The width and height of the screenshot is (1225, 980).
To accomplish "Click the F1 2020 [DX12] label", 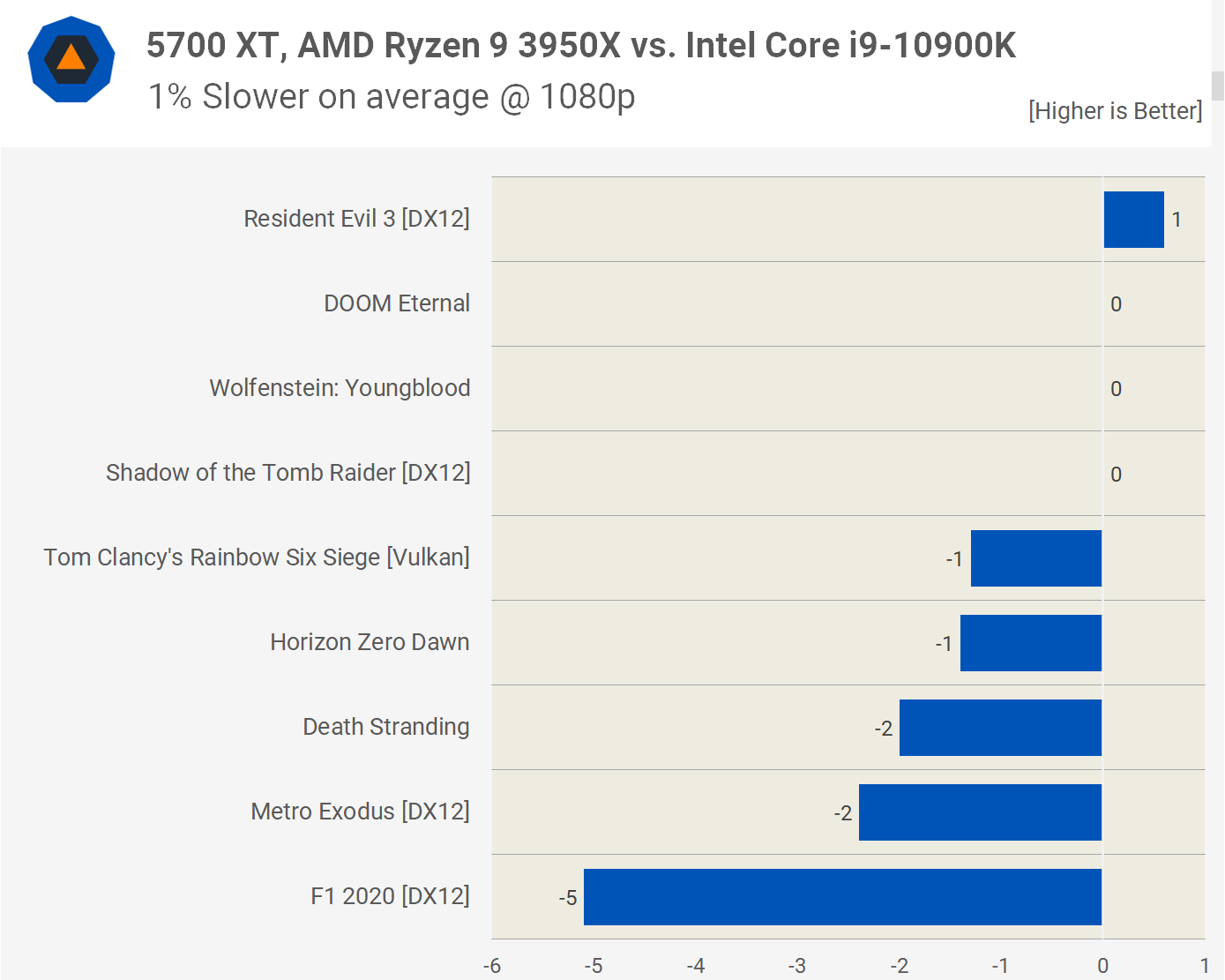I will point(390,896).
